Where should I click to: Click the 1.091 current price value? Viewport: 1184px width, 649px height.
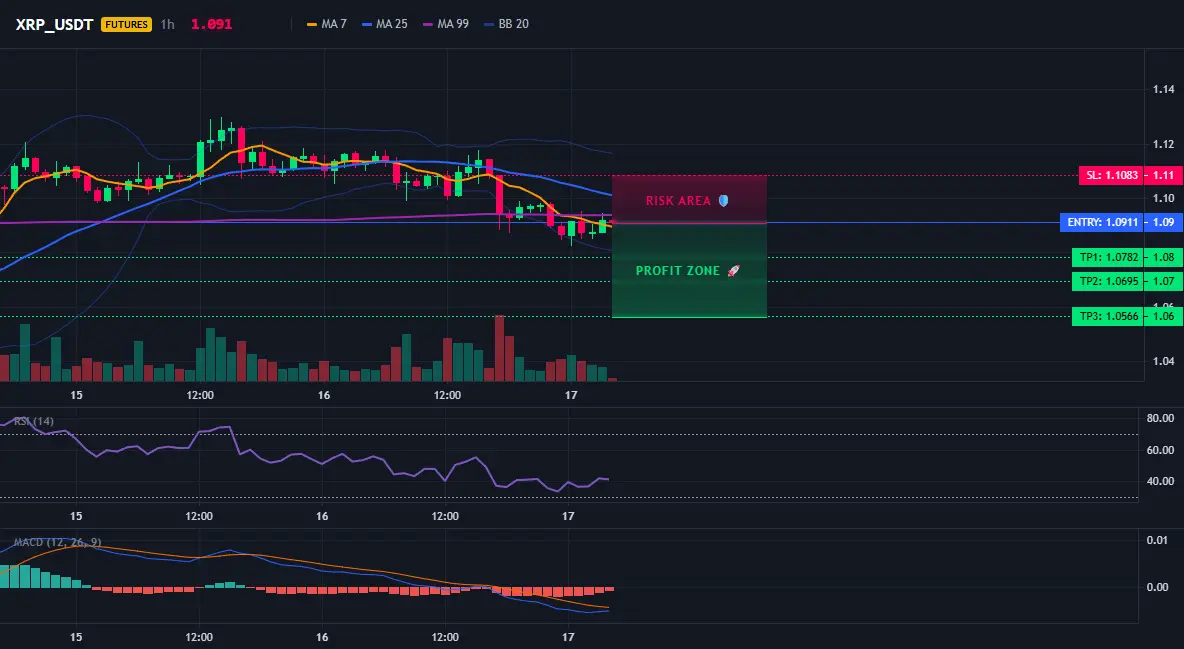211,24
